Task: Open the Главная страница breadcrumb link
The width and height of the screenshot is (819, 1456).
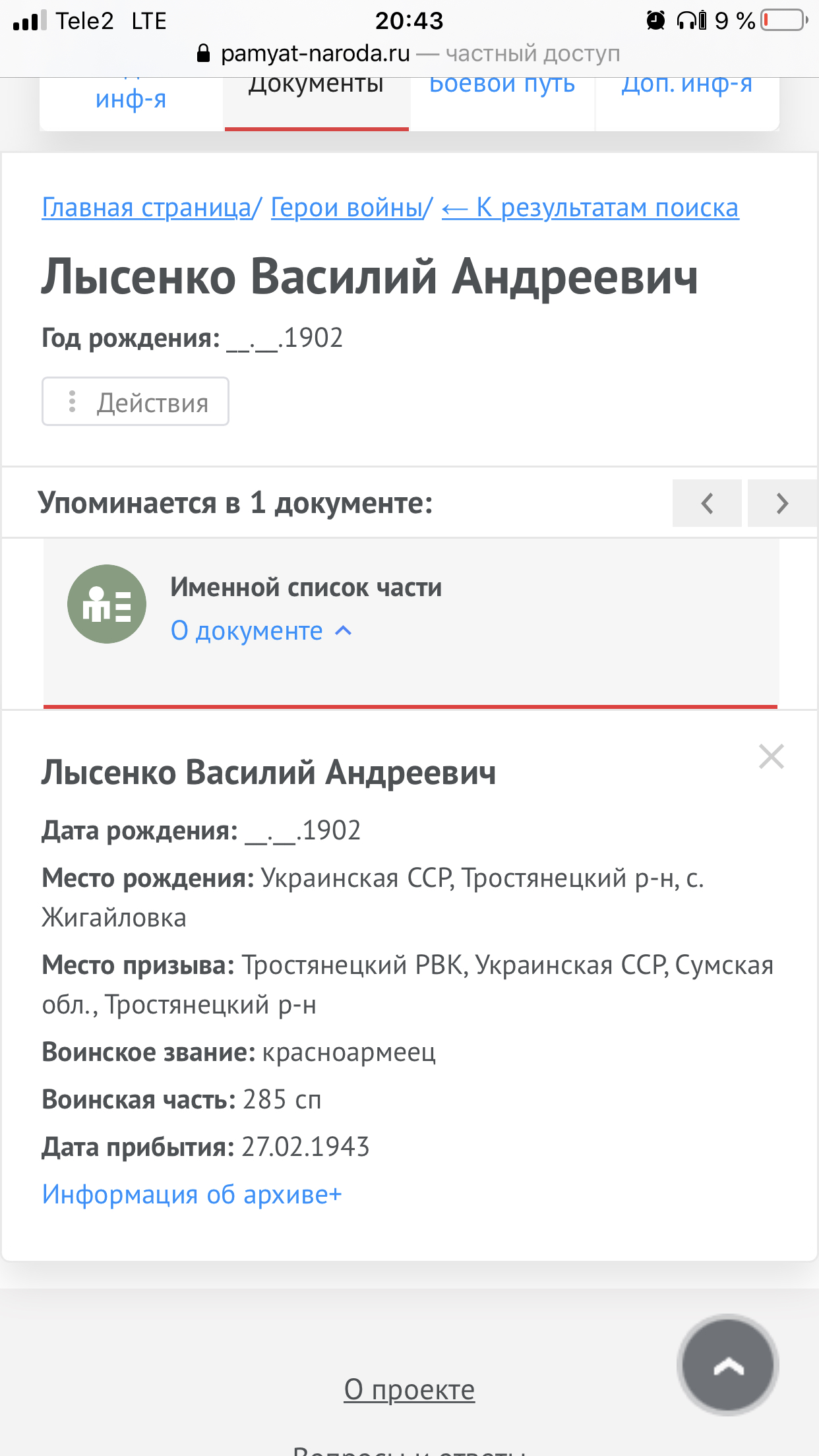Action: (x=146, y=208)
